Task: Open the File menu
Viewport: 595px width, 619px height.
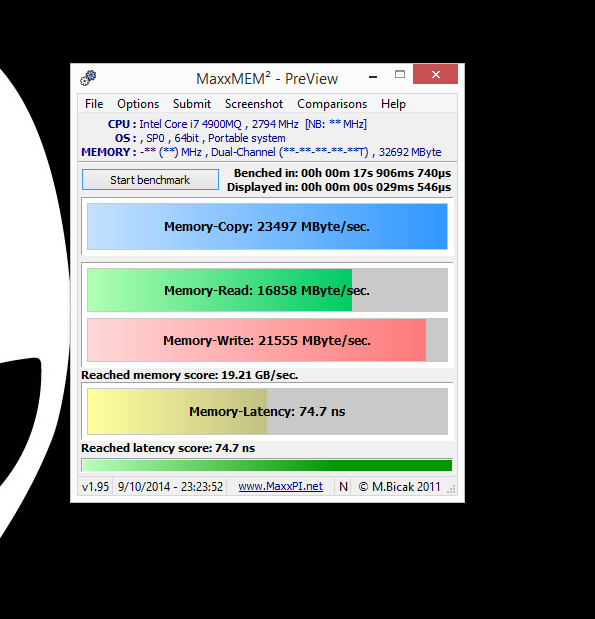Action: tap(94, 104)
